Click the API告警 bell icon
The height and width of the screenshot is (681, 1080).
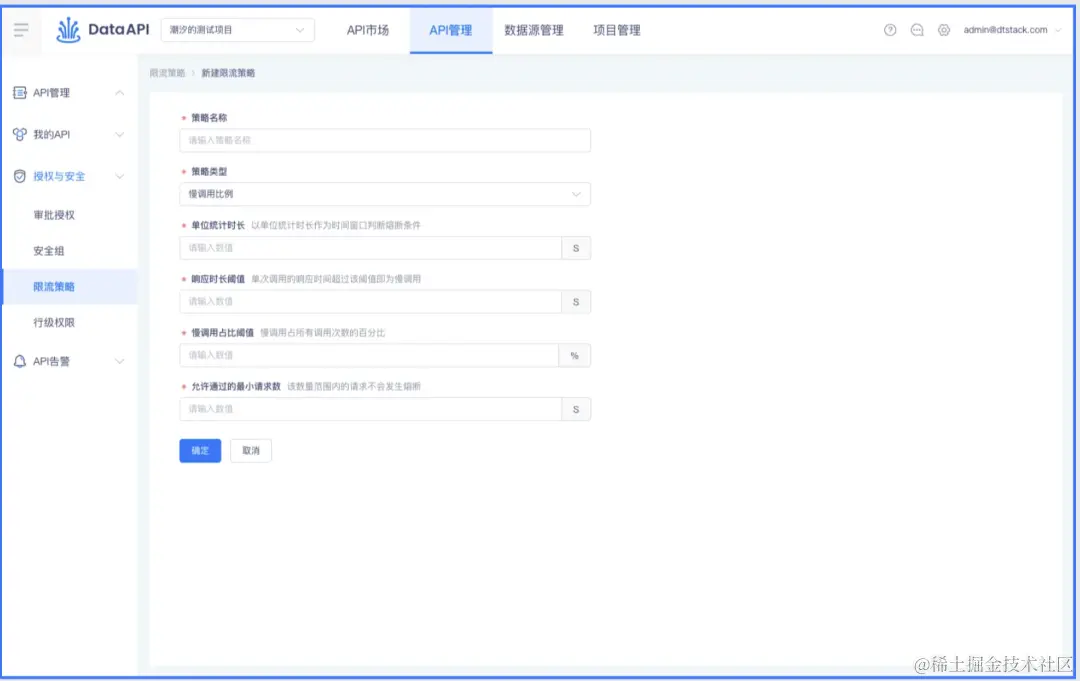(22, 361)
